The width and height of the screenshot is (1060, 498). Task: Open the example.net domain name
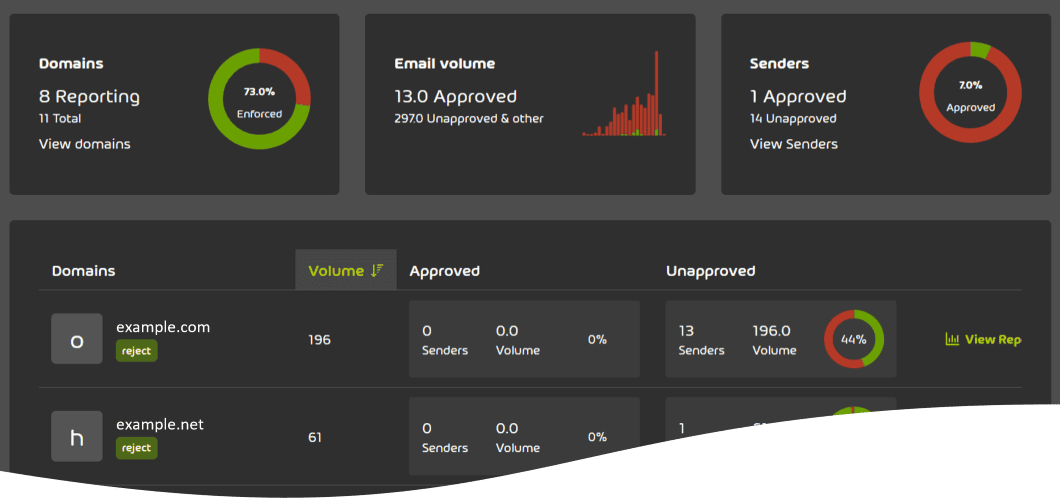tap(160, 425)
